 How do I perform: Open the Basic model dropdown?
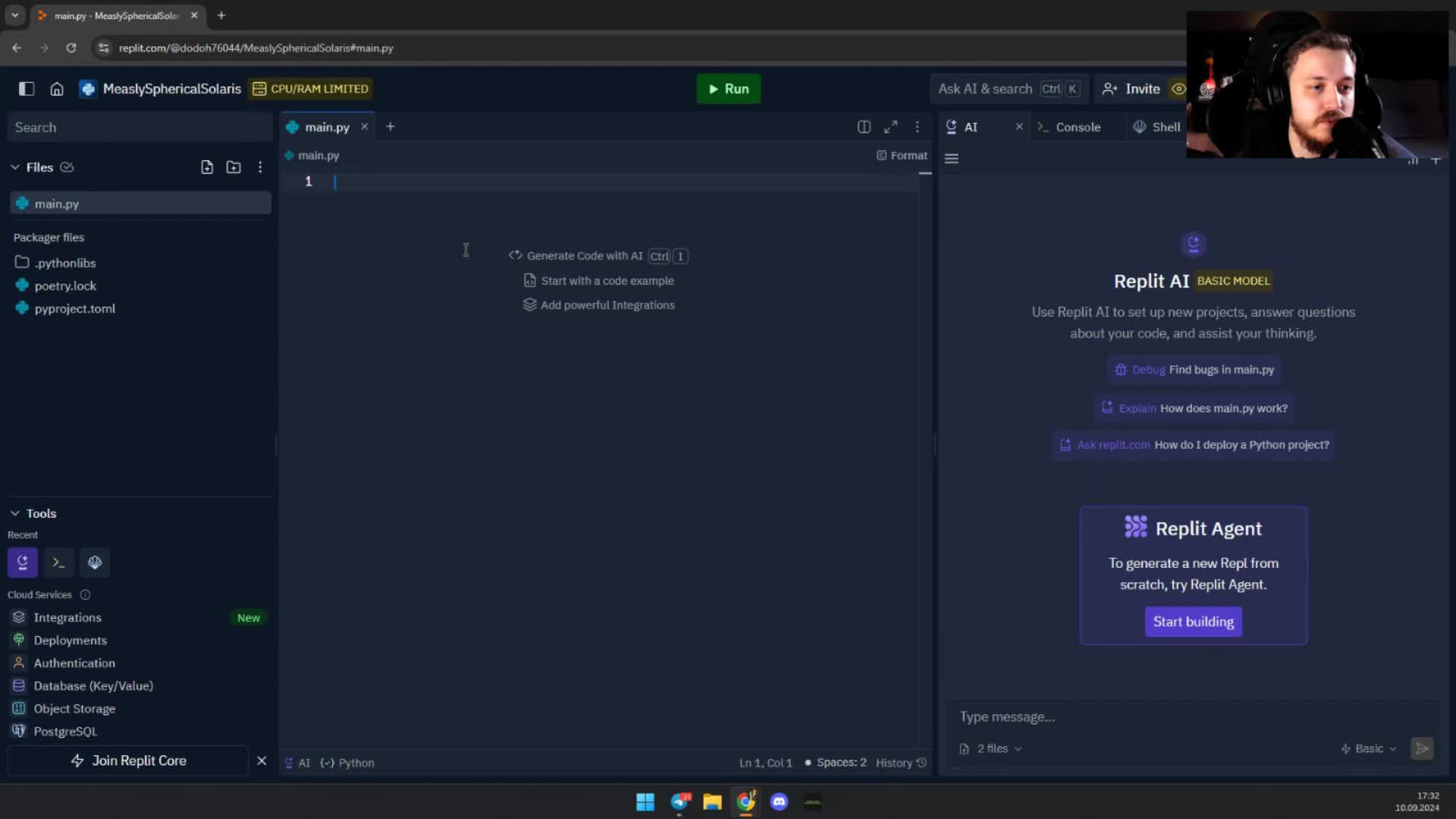click(1369, 748)
